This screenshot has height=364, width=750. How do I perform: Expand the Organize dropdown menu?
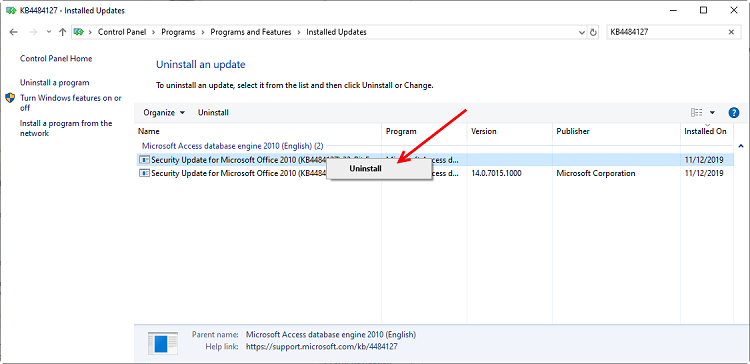coord(164,113)
